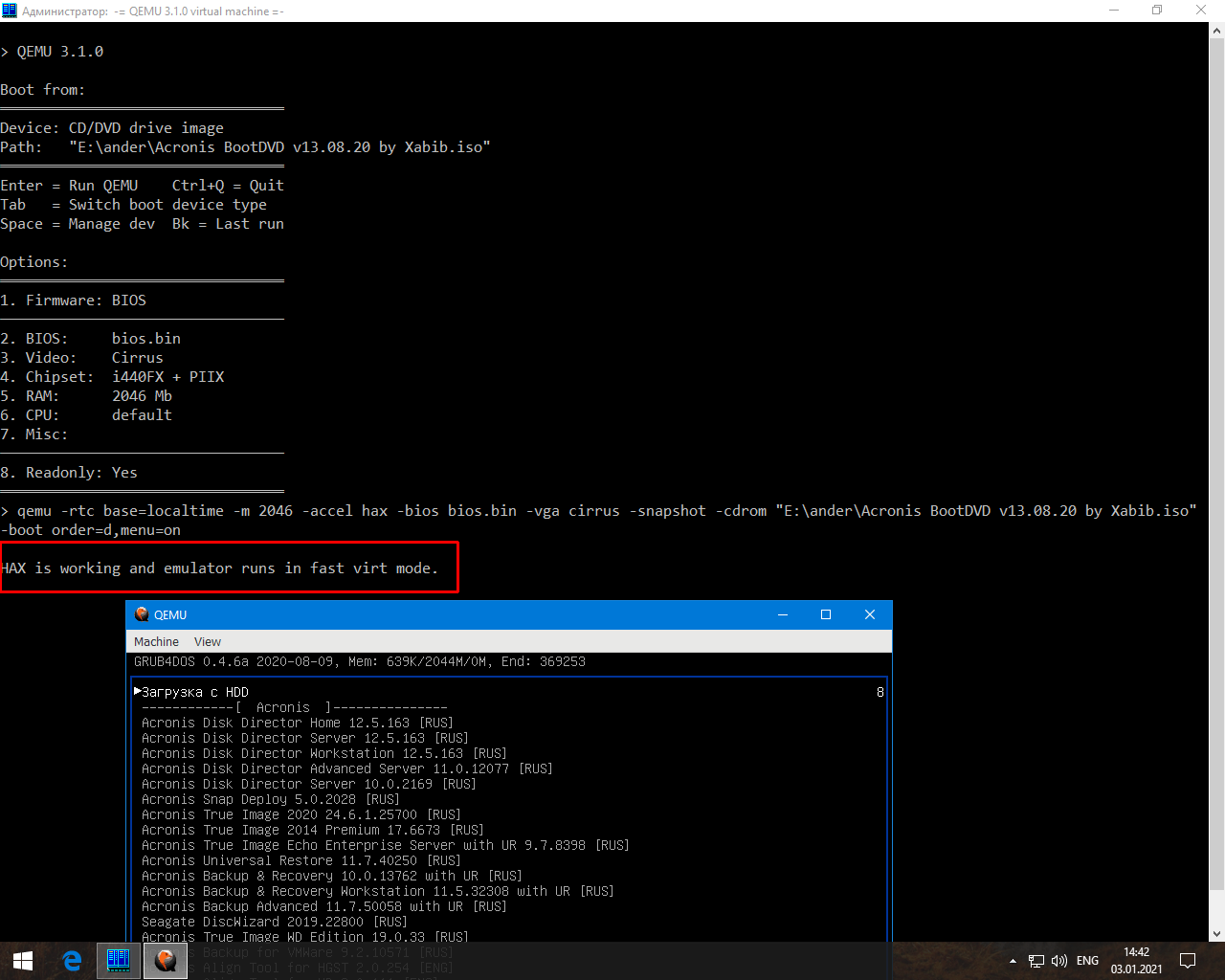The height and width of the screenshot is (980, 1225).
Task: Select Acronis Backup & Recovery 10.0.13762
Action: (332, 876)
